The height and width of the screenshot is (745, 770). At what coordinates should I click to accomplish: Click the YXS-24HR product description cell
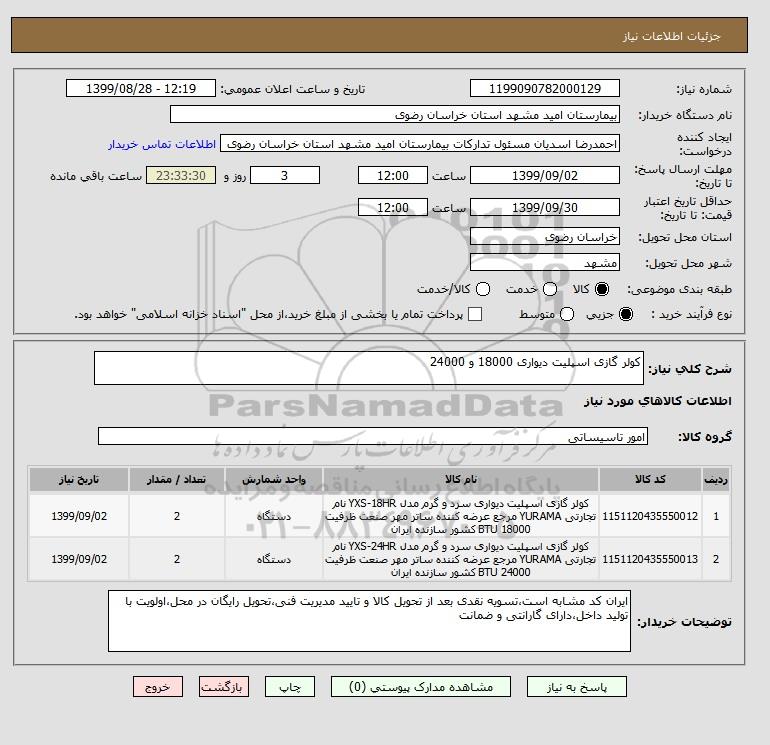[460, 559]
